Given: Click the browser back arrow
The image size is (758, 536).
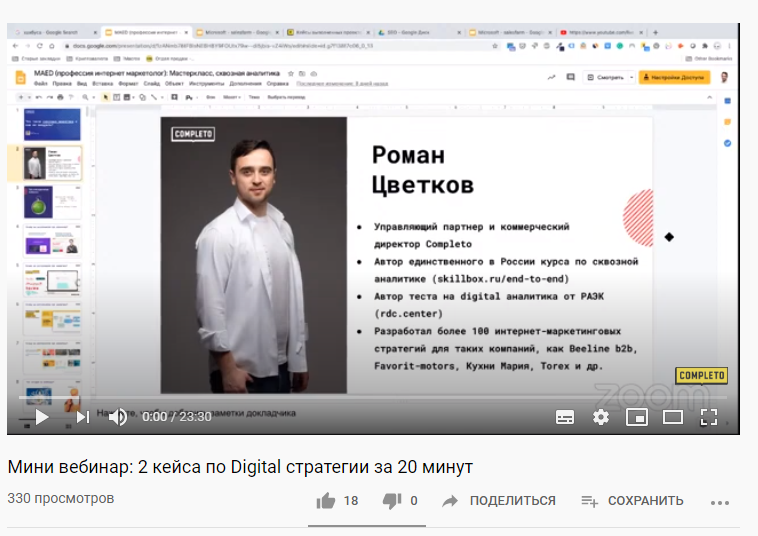Looking at the screenshot, I should pos(15,46).
